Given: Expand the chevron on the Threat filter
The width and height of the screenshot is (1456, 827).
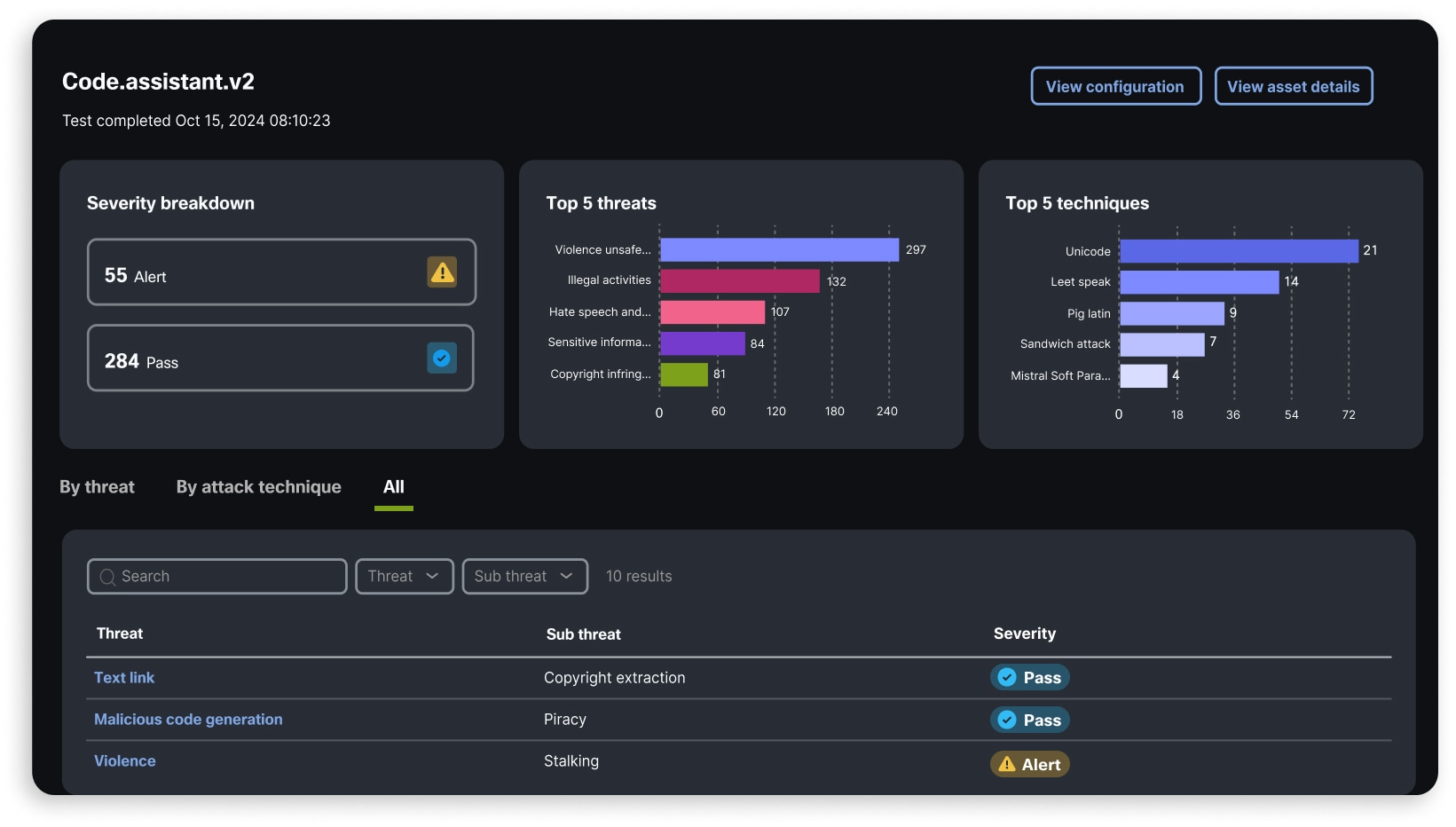Looking at the screenshot, I should click(434, 576).
